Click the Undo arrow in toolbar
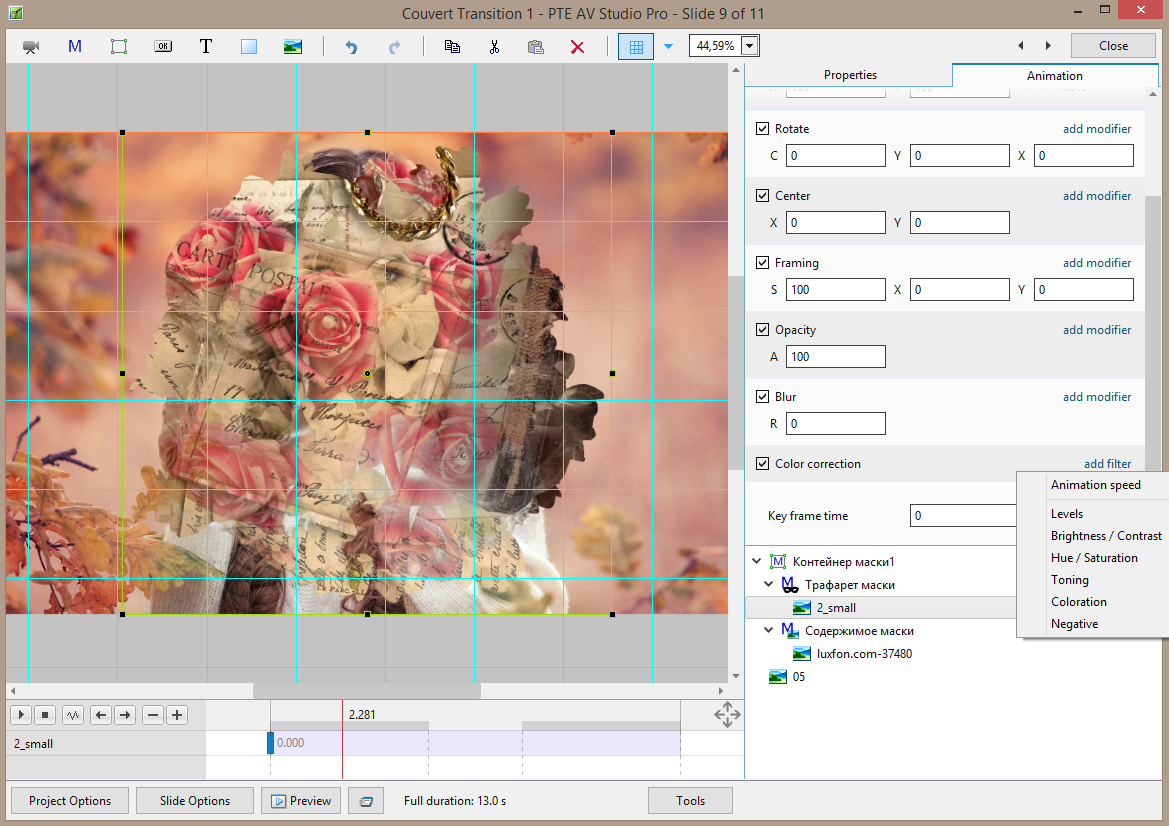 pyautogui.click(x=350, y=46)
